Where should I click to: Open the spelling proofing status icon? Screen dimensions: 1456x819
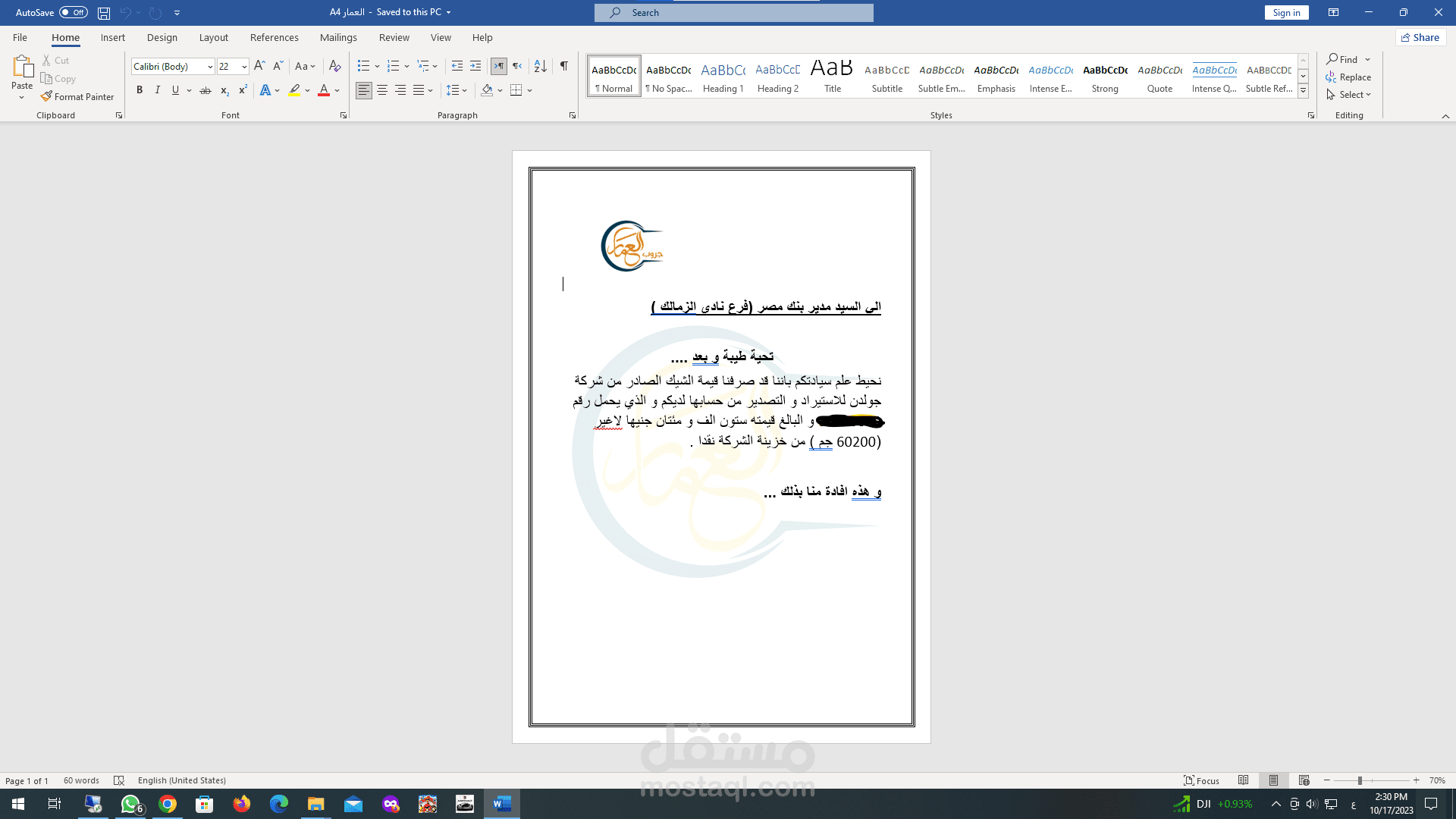(119, 780)
